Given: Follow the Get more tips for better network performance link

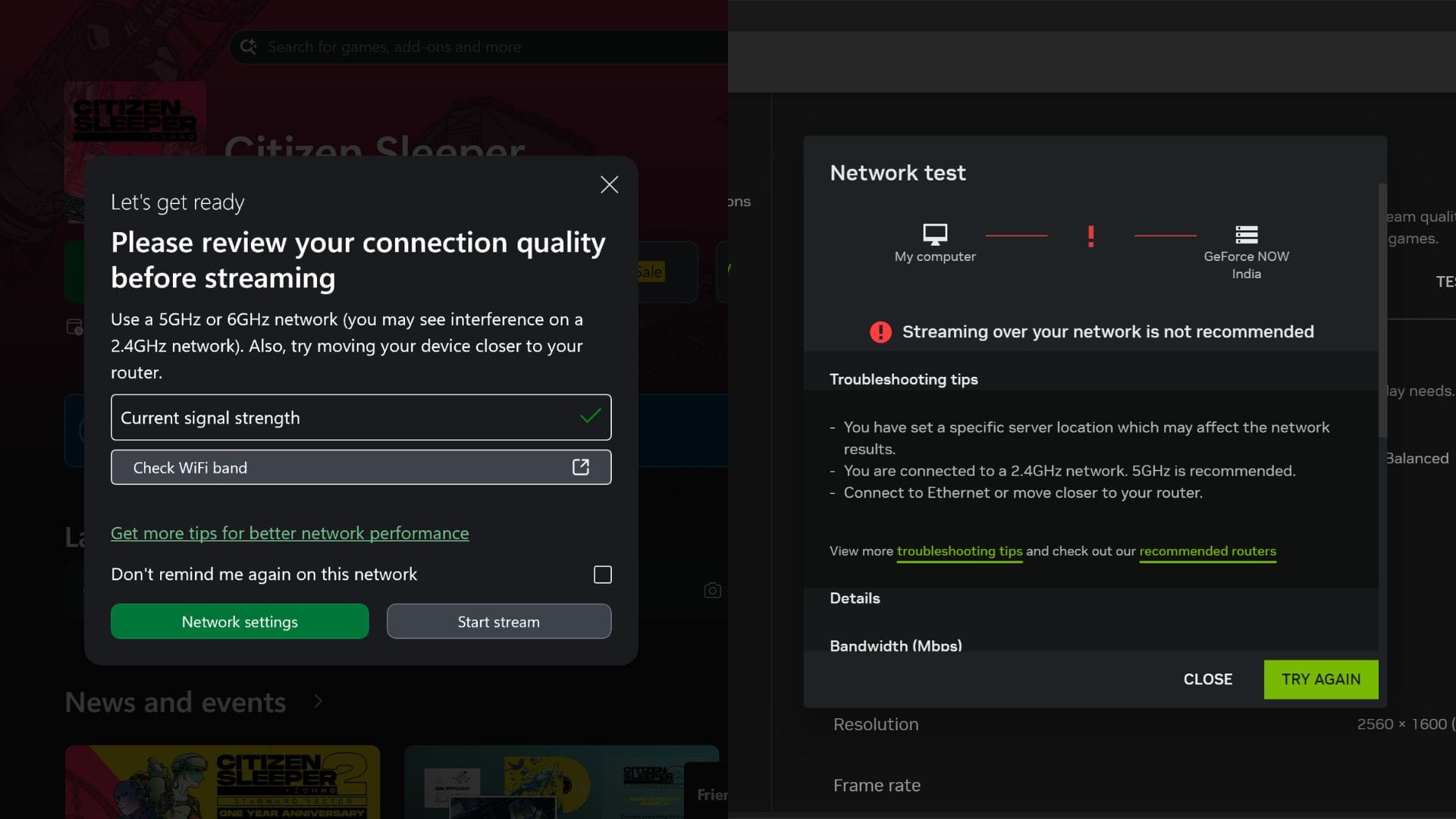Looking at the screenshot, I should (x=290, y=533).
